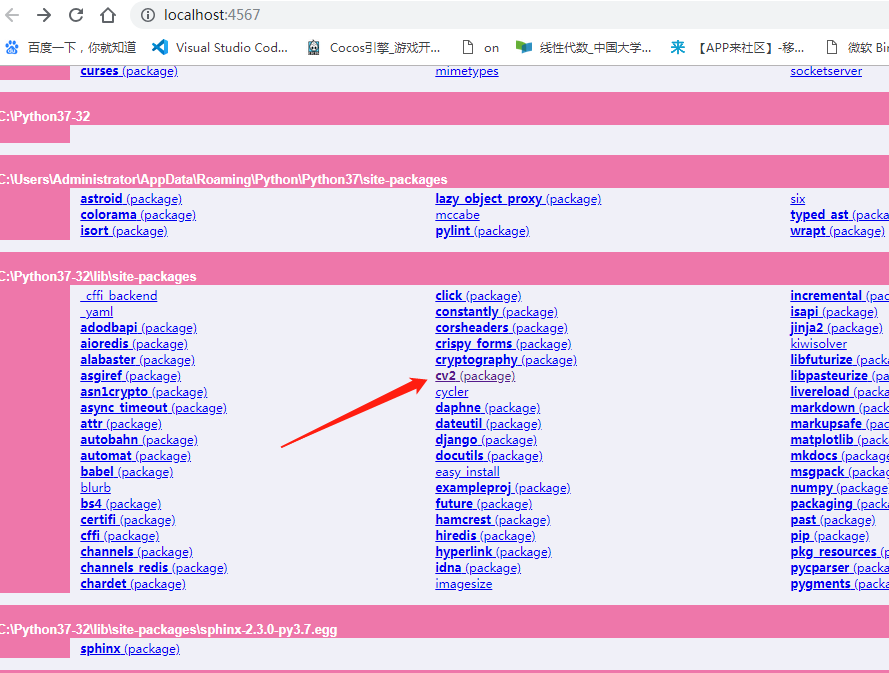This screenshot has height=673, width=889.
Task: Open the isort package link
Action: tap(124, 231)
